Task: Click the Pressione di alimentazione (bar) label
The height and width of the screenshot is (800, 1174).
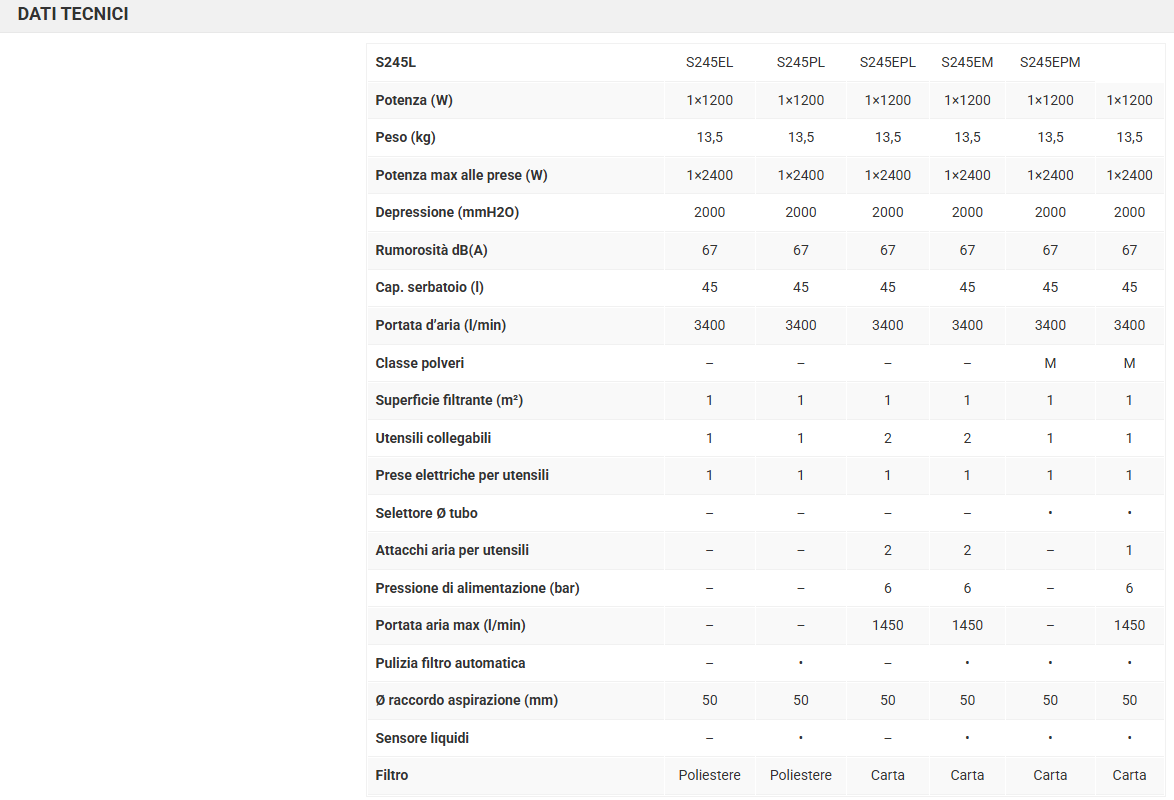Action: click(x=477, y=588)
